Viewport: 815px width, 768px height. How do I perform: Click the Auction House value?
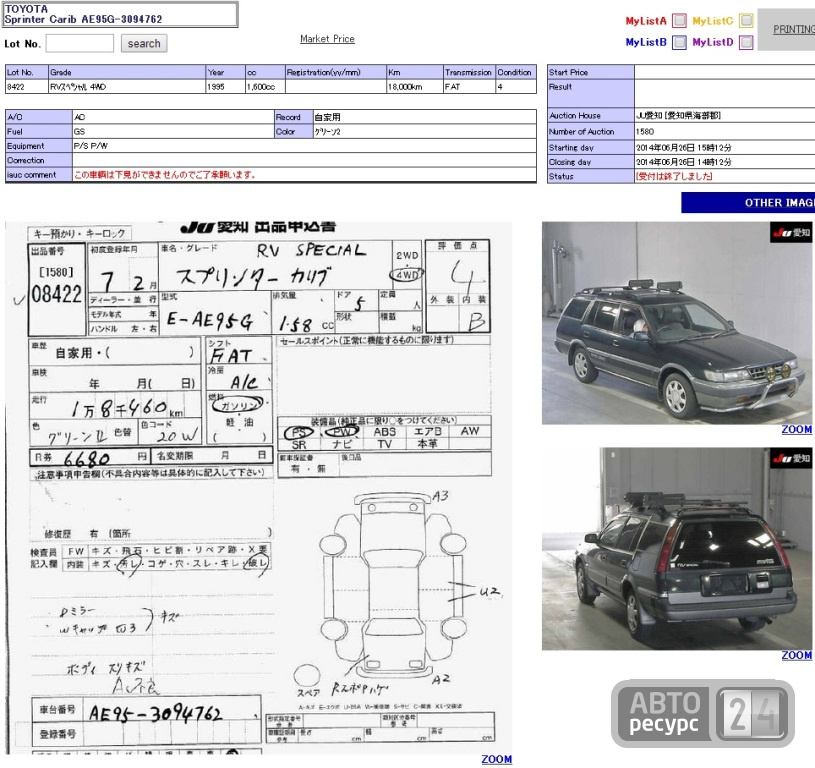pyautogui.click(x=678, y=116)
